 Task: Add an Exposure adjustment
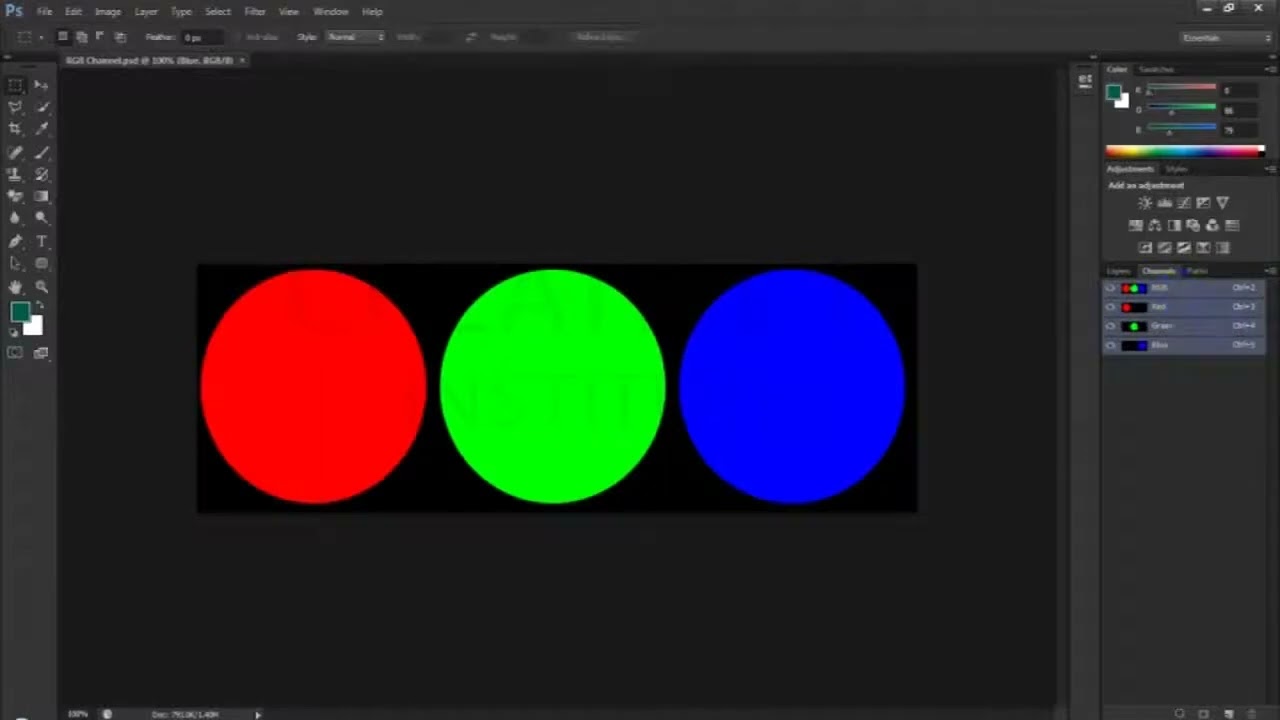point(1203,203)
